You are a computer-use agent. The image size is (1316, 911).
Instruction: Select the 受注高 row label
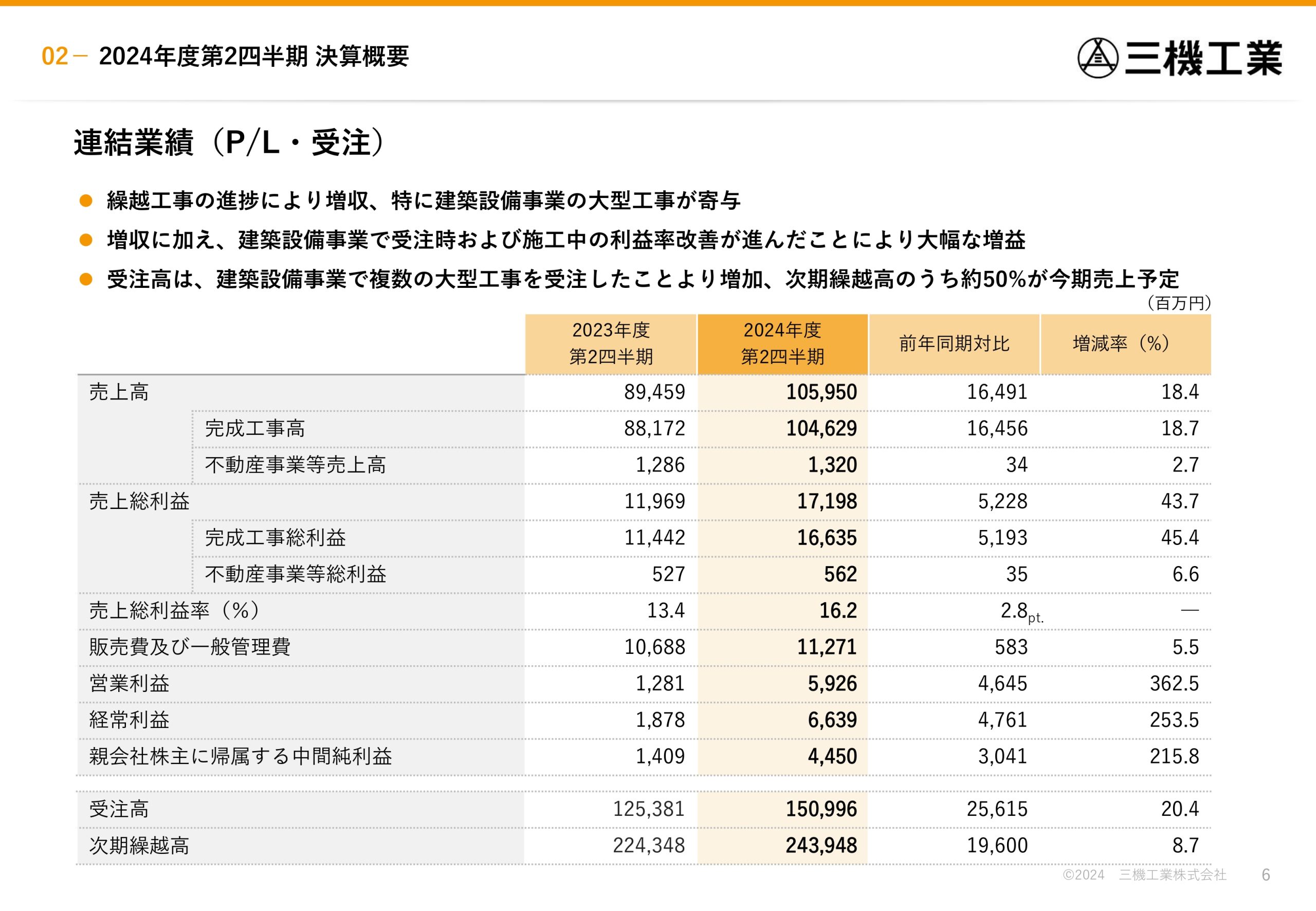[119, 809]
